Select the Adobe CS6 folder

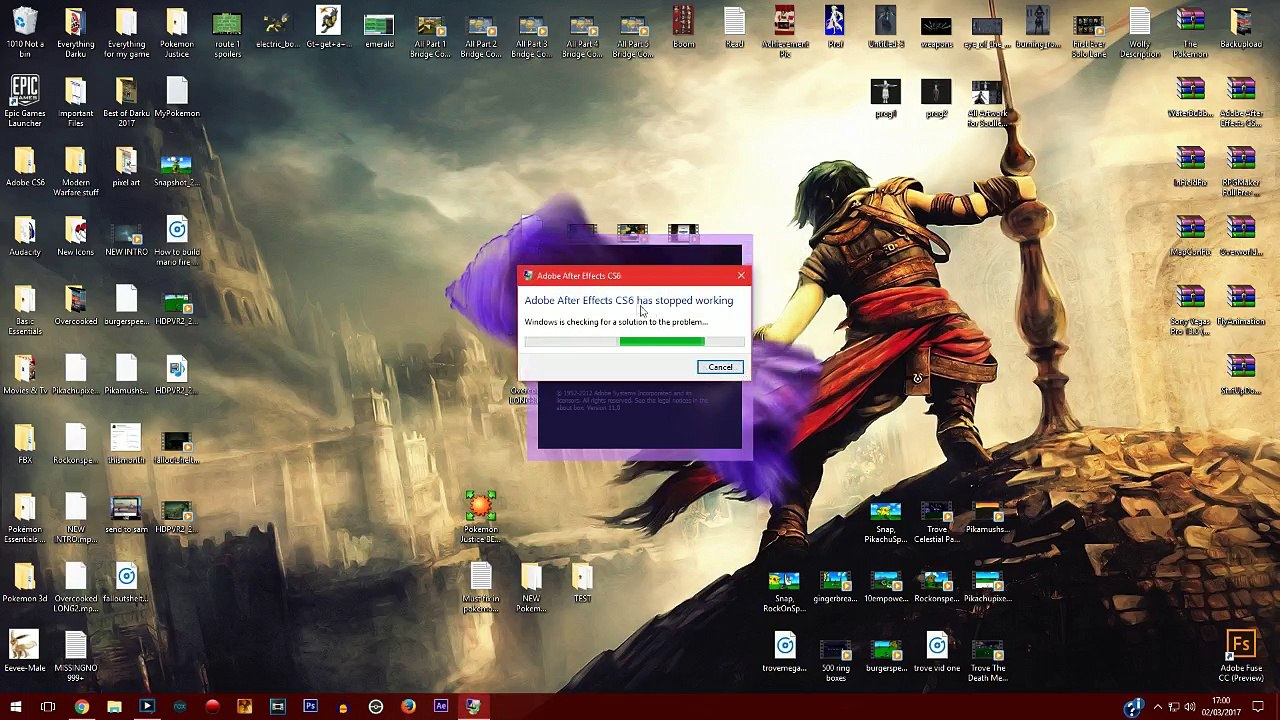coord(25,165)
